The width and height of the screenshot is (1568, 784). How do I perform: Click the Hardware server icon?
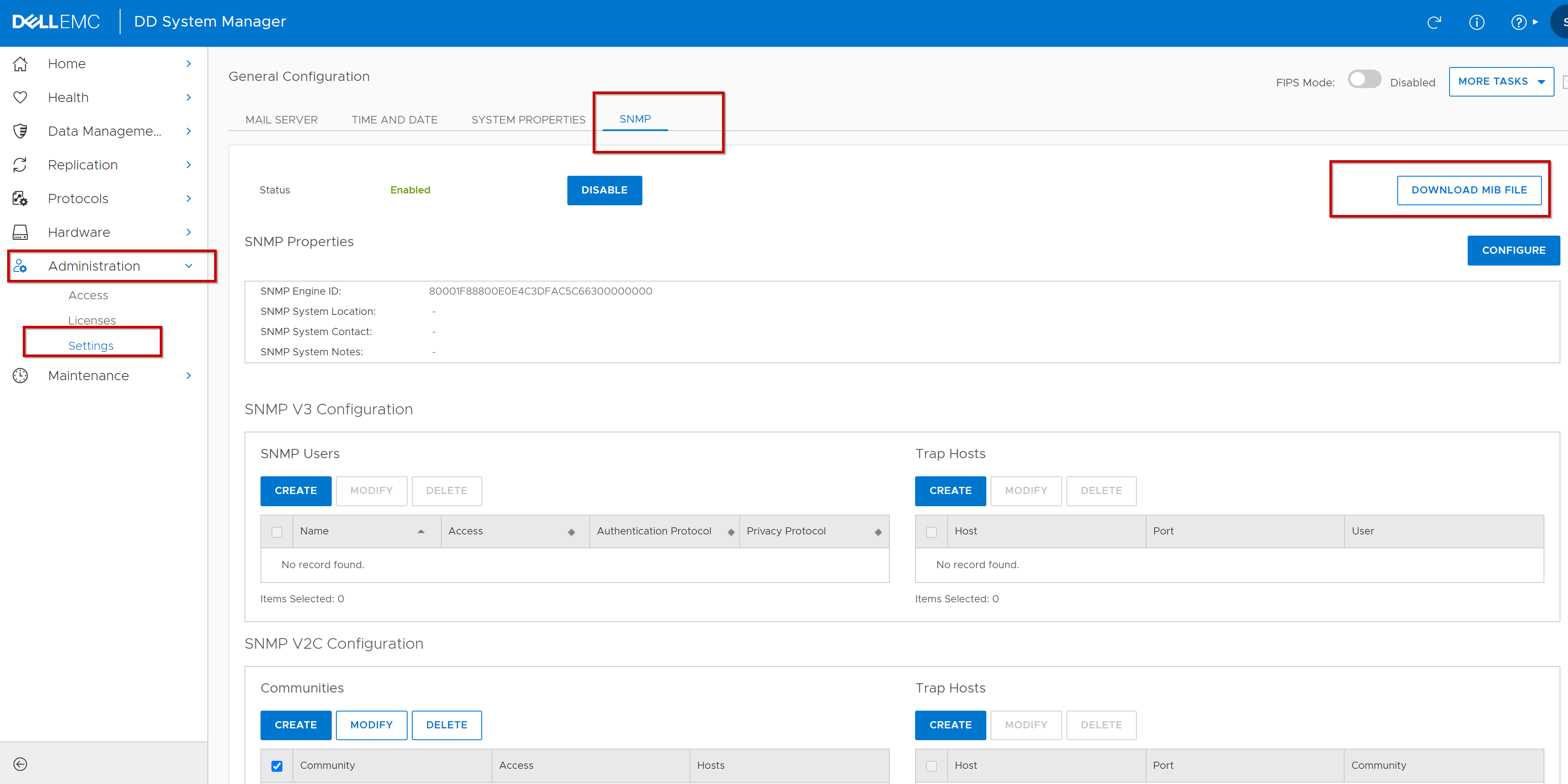20,232
